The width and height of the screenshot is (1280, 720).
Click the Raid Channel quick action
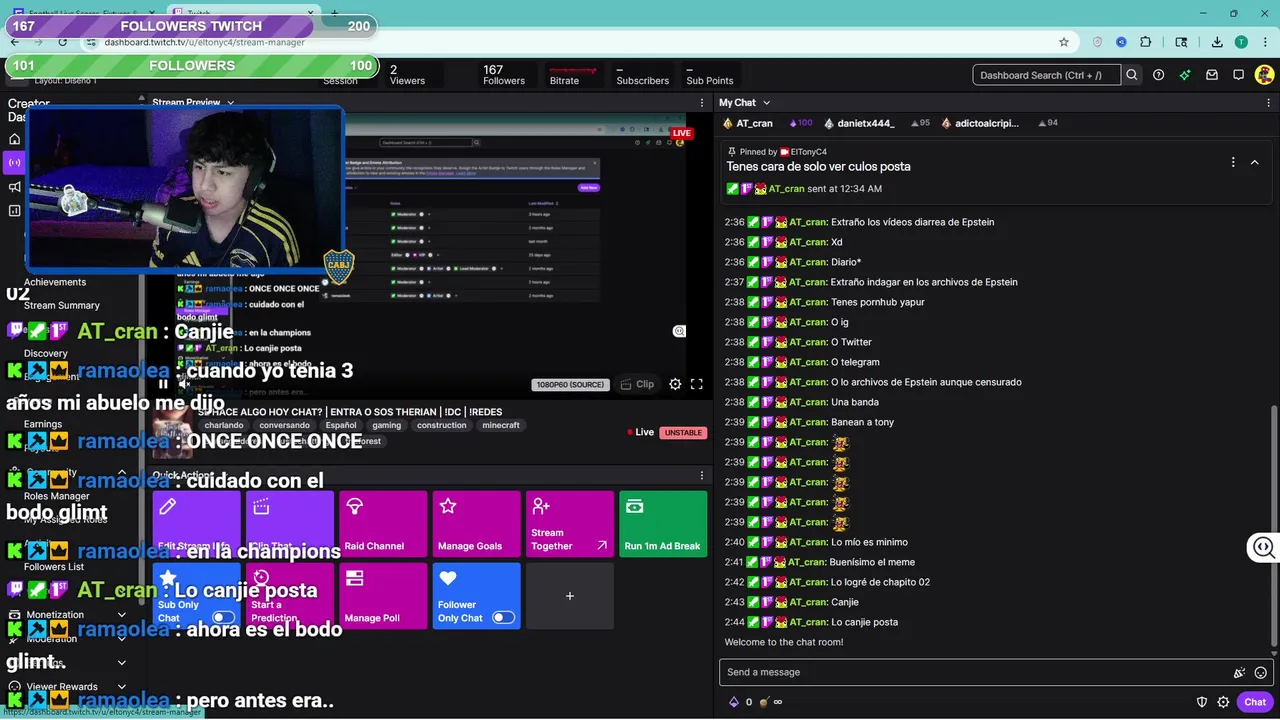tap(383, 524)
